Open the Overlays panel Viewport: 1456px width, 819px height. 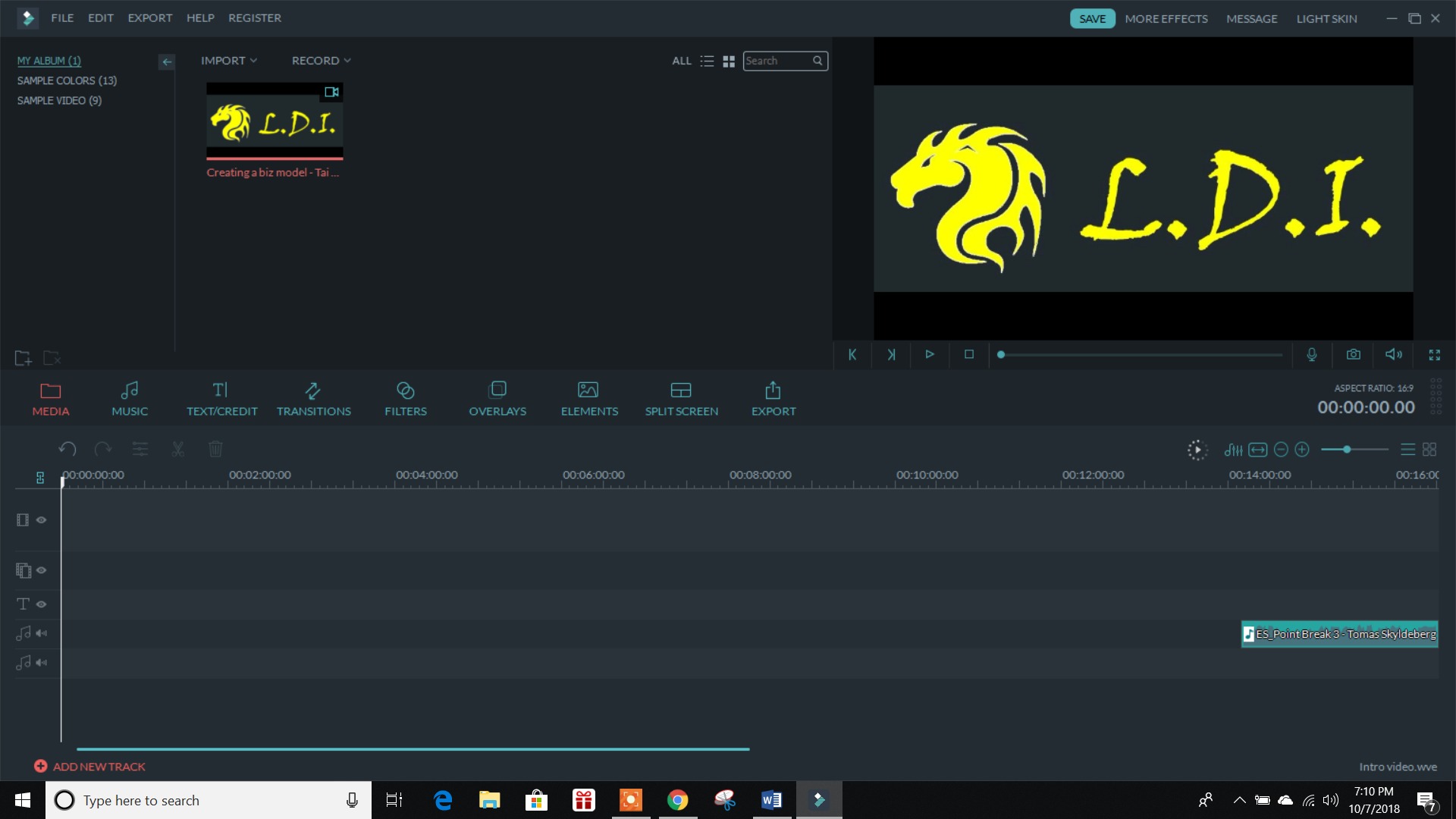tap(497, 397)
